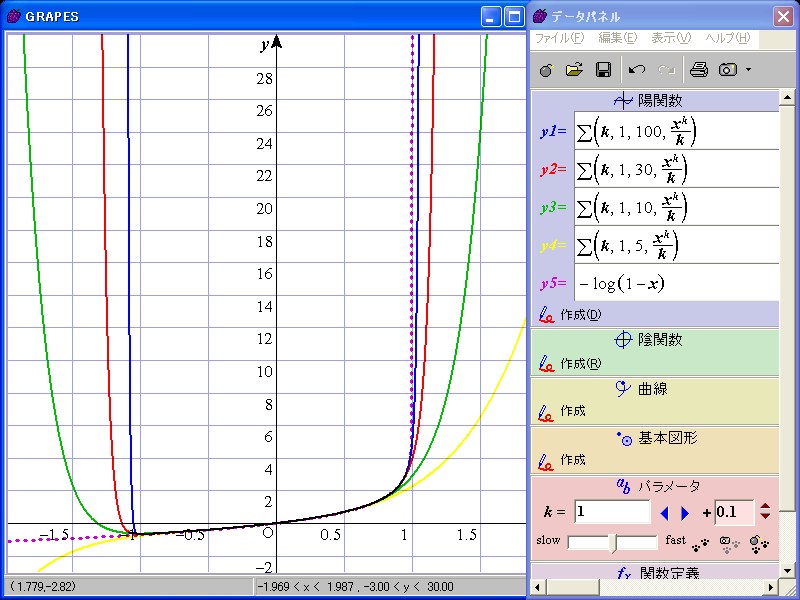This screenshot has width=800, height=600.
Task: Expand the 関数定義 section header
Action: tap(655, 573)
